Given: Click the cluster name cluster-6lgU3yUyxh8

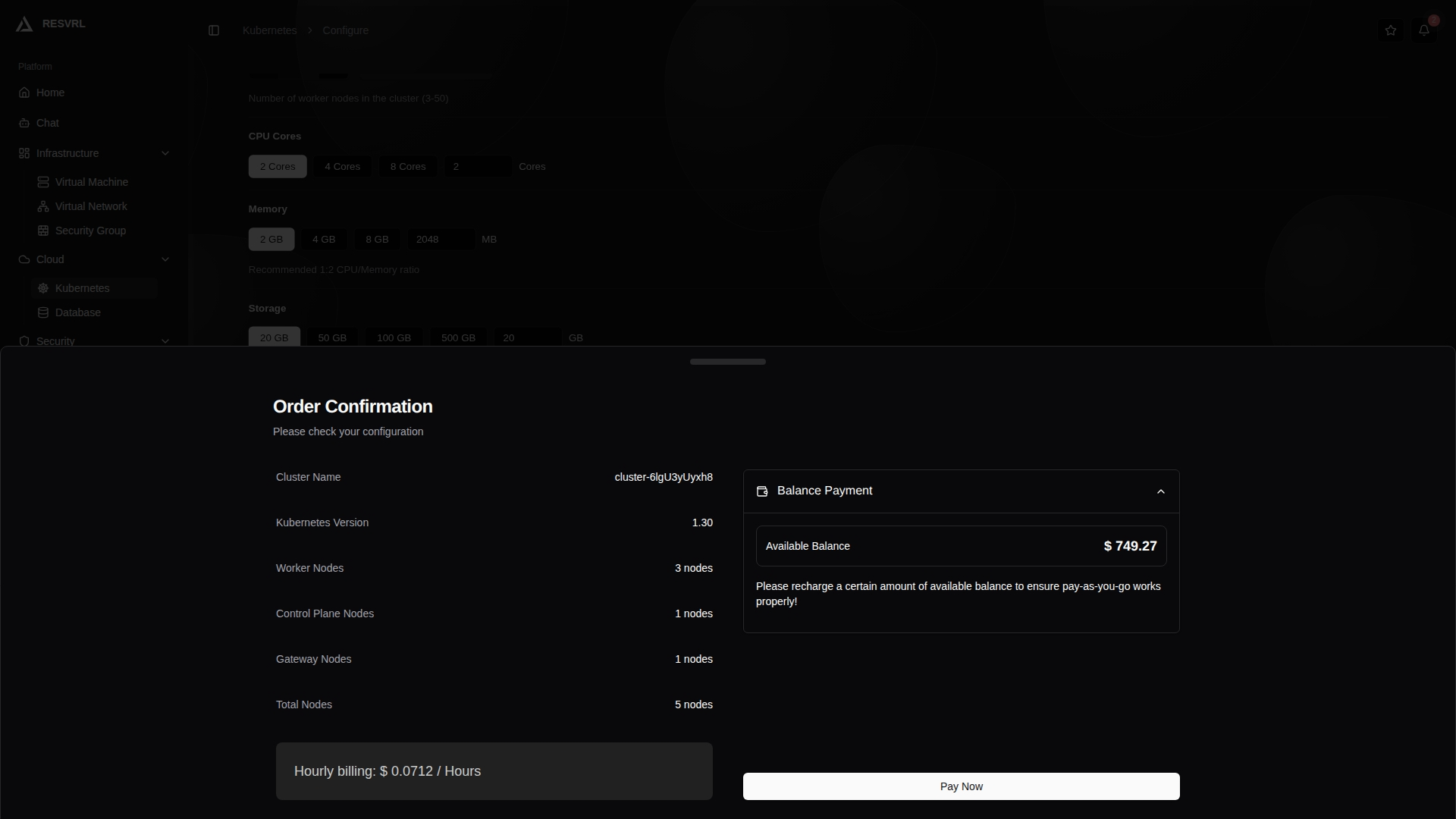Looking at the screenshot, I should tap(664, 477).
